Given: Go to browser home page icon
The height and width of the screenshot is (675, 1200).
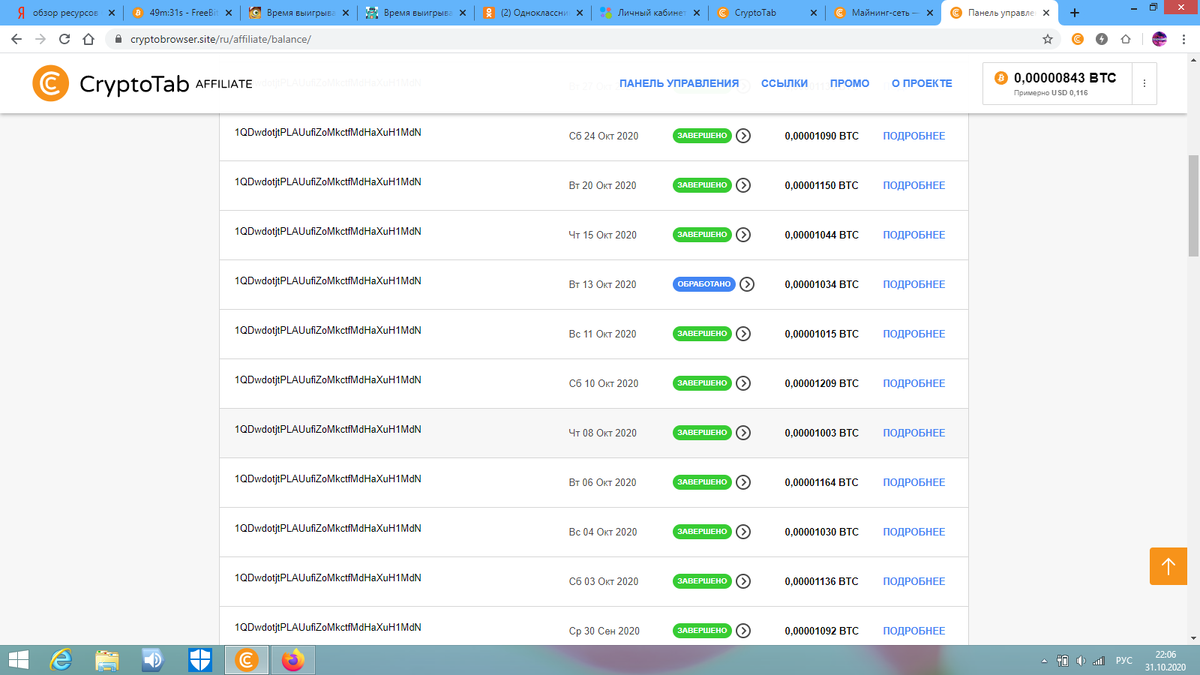Looking at the screenshot, I should tap(88, 39).
